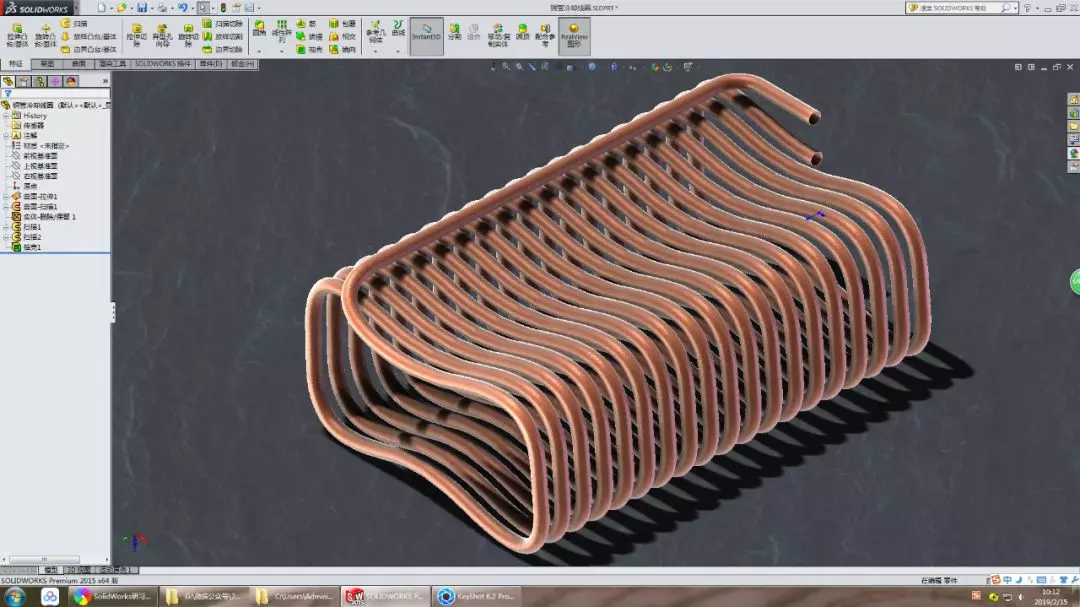The height and width of the screenshot is (607, 1080).
Task: Select the Extruded Cut tool
Action: [136, 35]
